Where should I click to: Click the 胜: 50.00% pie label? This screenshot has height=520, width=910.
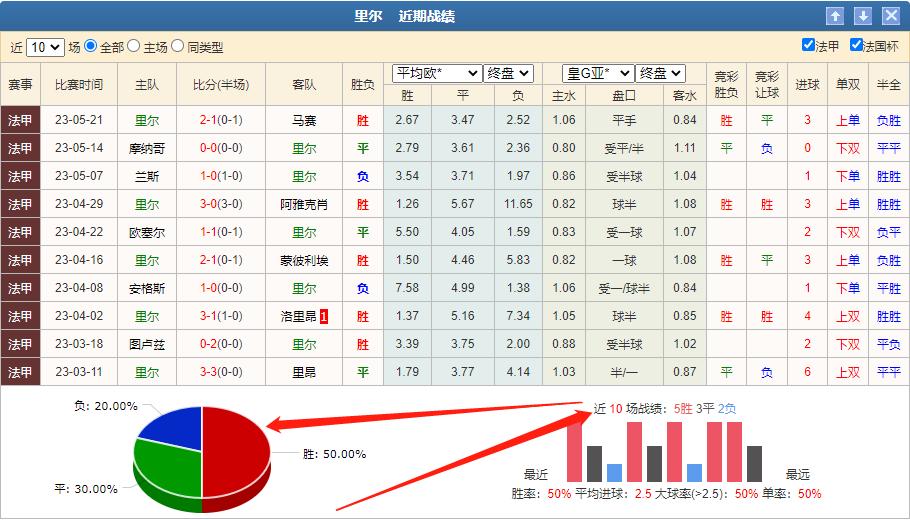pos(334,454)
